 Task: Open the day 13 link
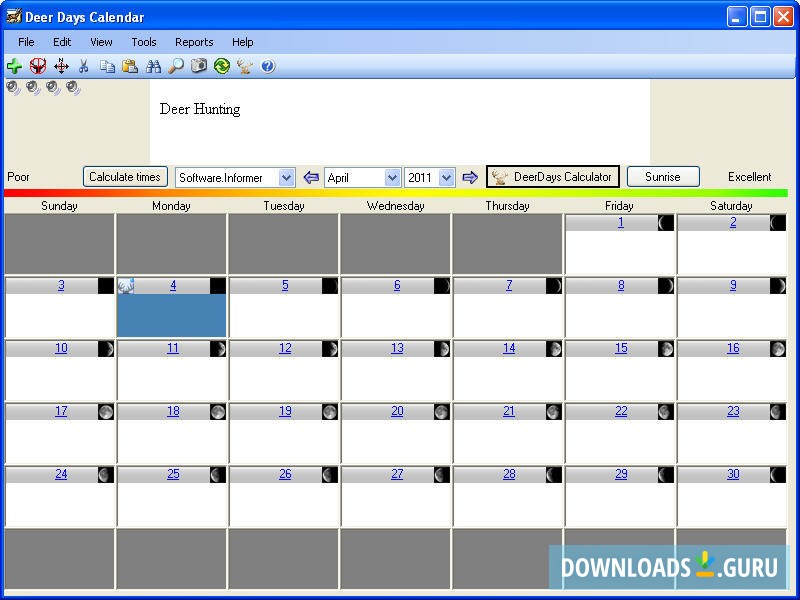[x=397, y=348]
